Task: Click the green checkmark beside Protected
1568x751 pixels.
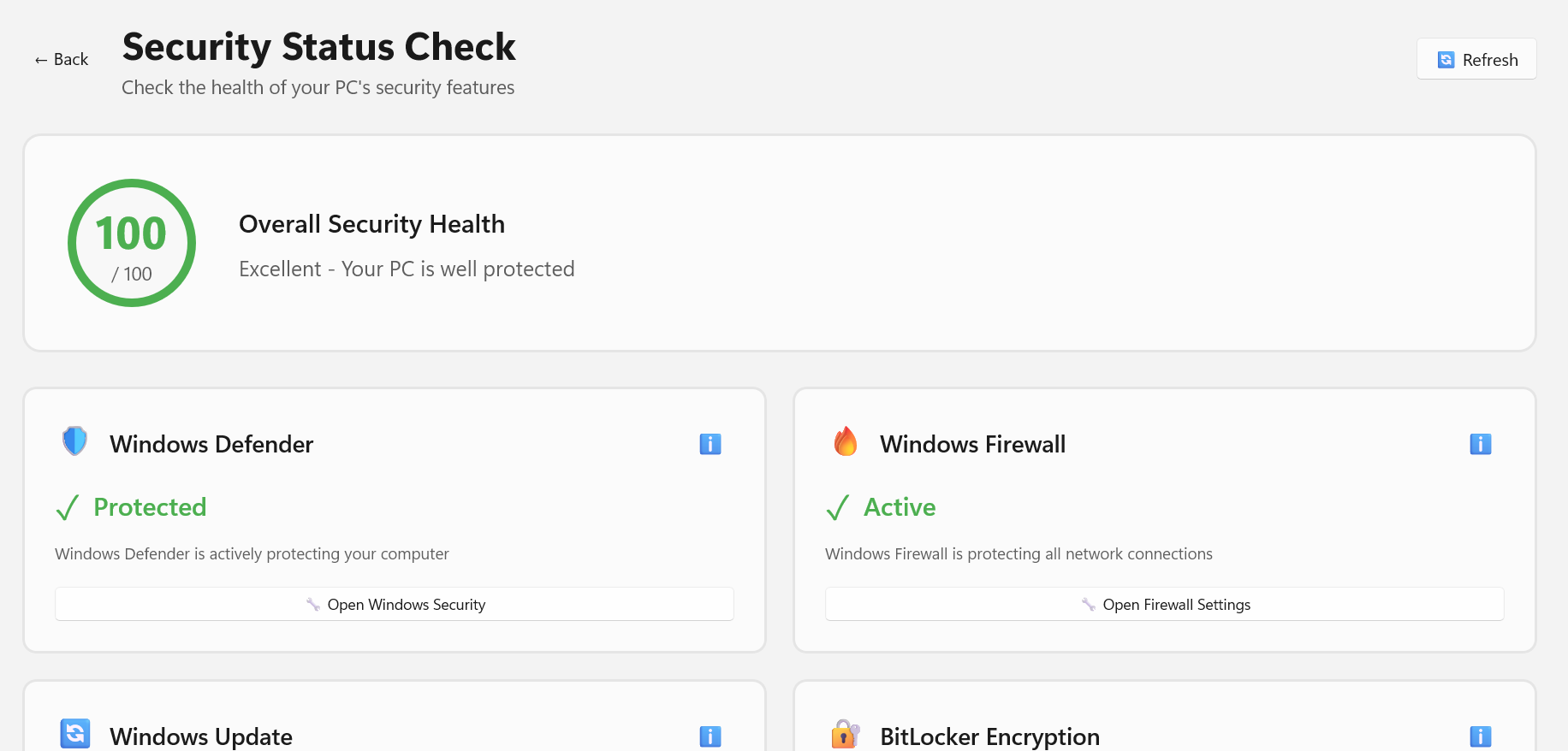Action: click(68, 507)
